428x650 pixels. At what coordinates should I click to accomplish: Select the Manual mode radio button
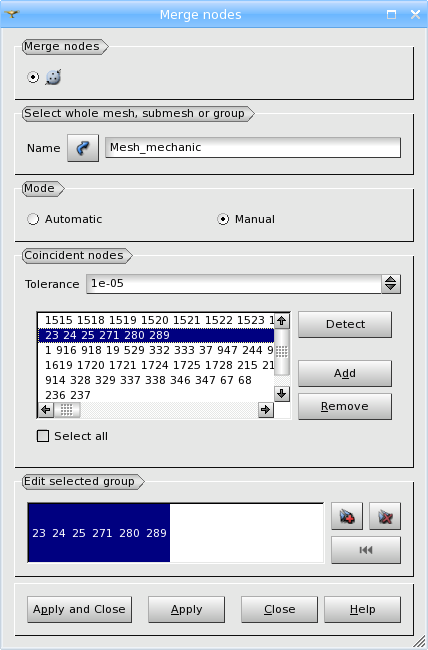pyautogui.click(x=223, y=219)
